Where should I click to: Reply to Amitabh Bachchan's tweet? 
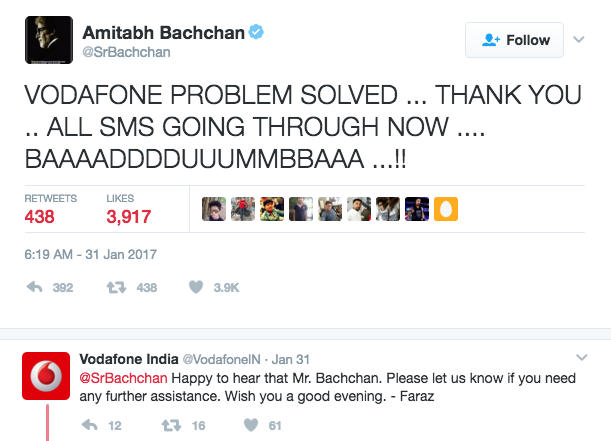coord(33,288)
